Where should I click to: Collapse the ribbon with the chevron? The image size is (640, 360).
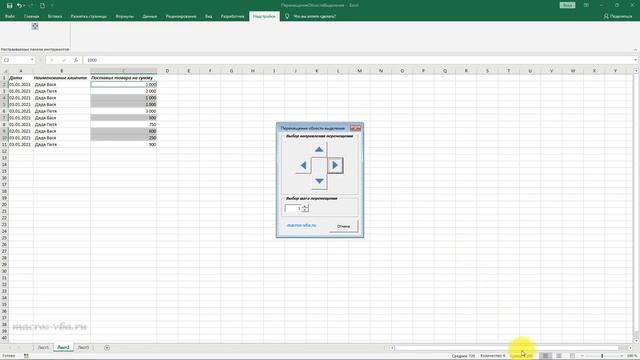[635, 50]
